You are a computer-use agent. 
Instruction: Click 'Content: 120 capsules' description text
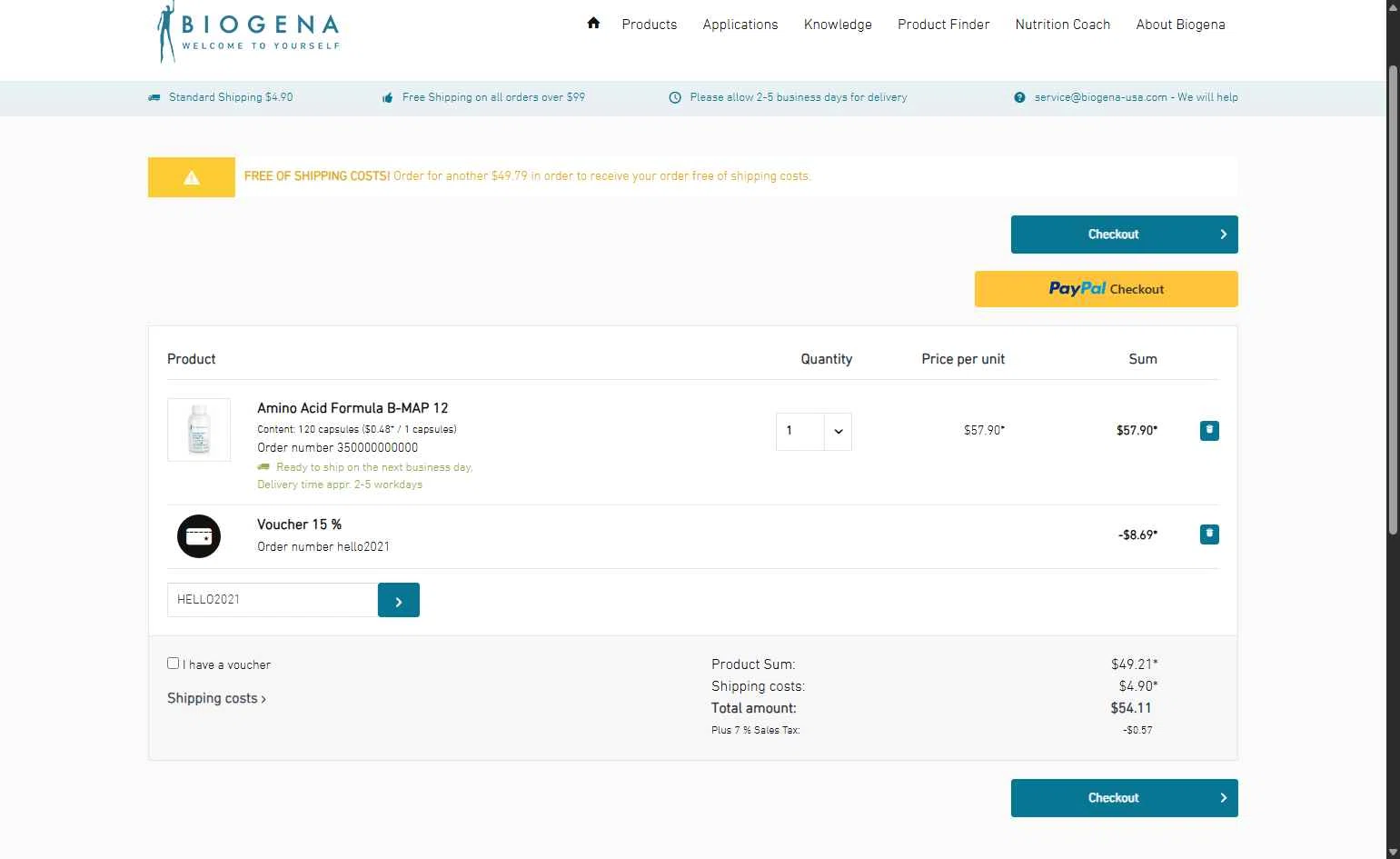pos(357,429)
